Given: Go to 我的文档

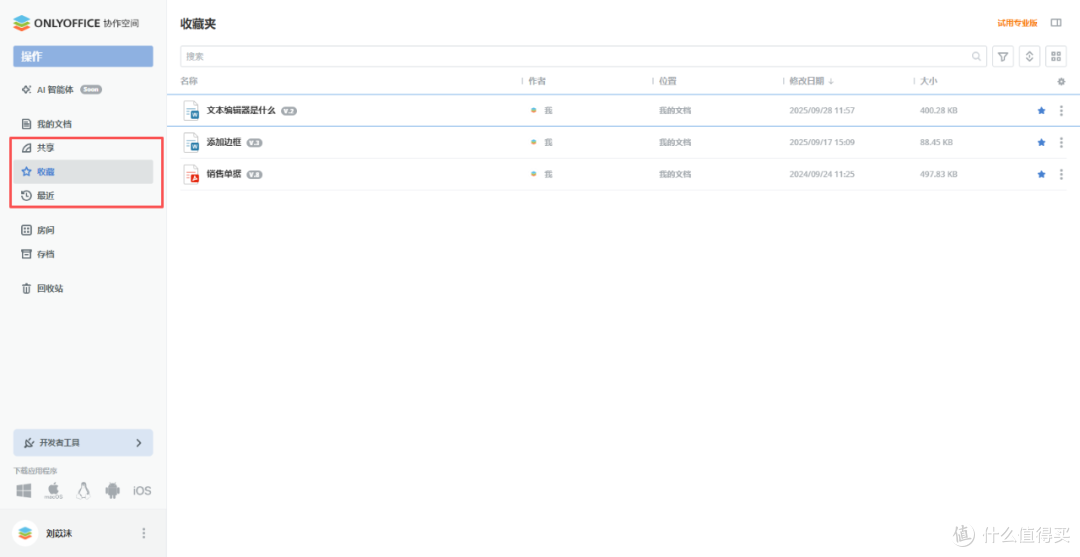Looking at the screenshot, I should (47, 124).
